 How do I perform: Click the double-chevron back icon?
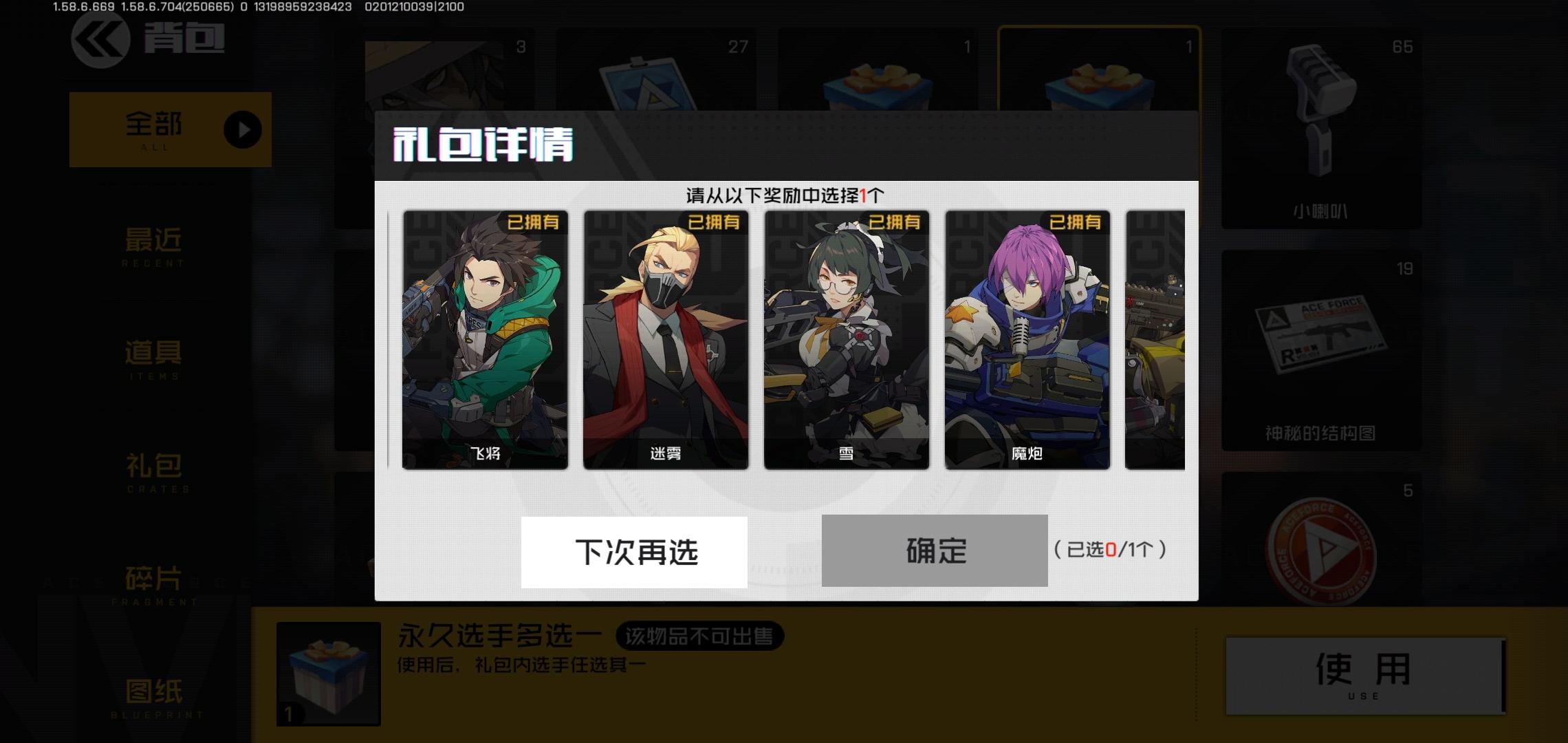[100, 40]
